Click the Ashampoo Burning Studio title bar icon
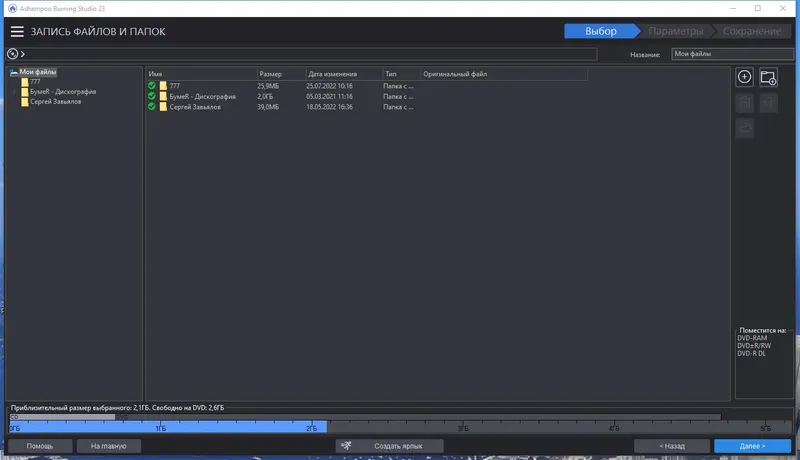Viewport: 800px width, 460px height. [12, 8]
